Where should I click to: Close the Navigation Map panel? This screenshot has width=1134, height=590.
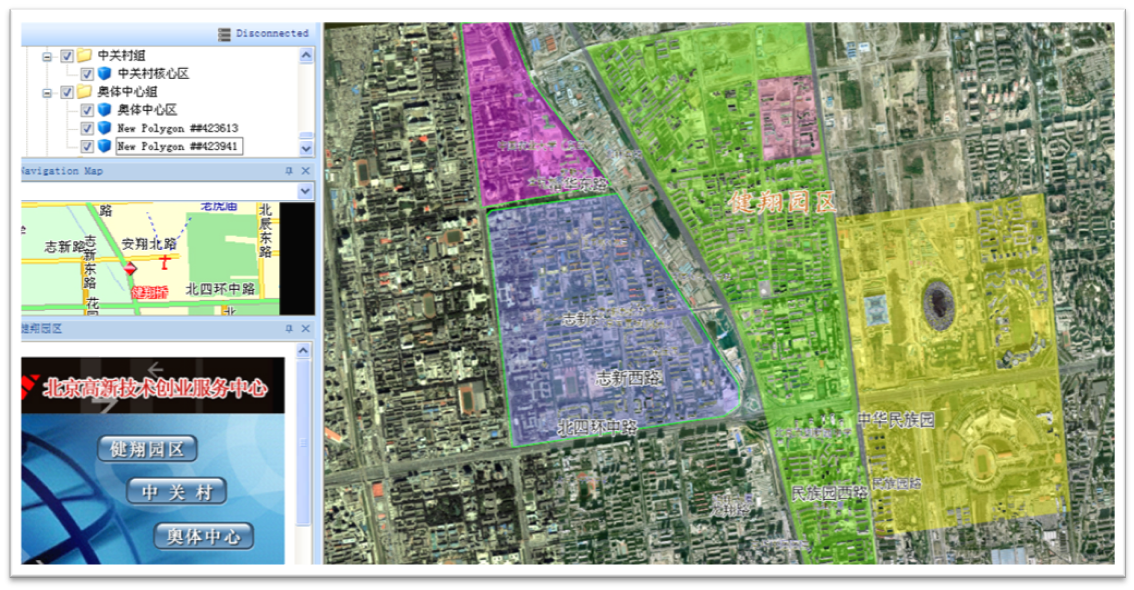click(306, 171)
